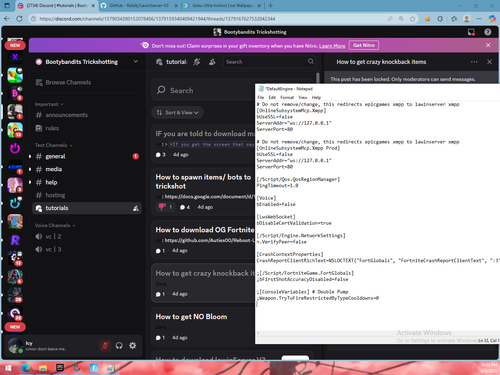Open the browser zoom magnifier icon
500x375 pixels.
(401, 19)
